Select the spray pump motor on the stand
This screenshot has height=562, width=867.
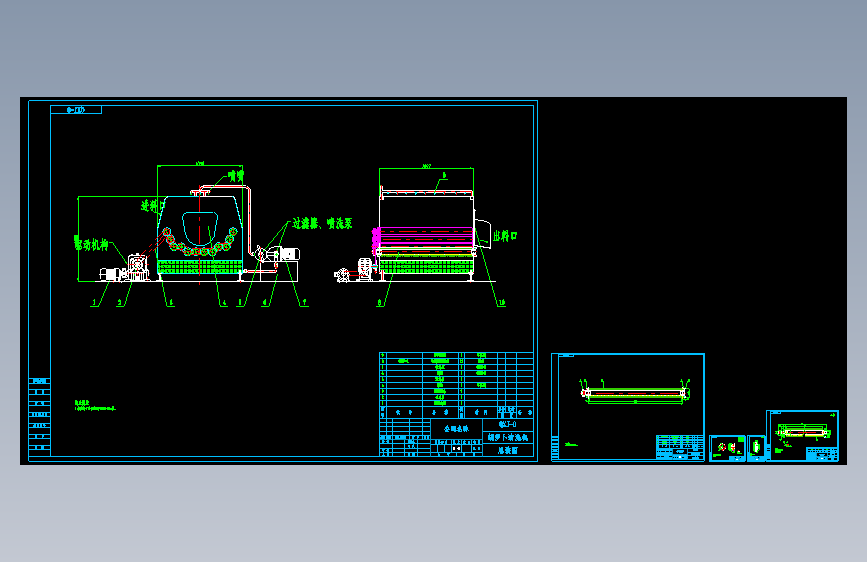click(x=289, y=254)
